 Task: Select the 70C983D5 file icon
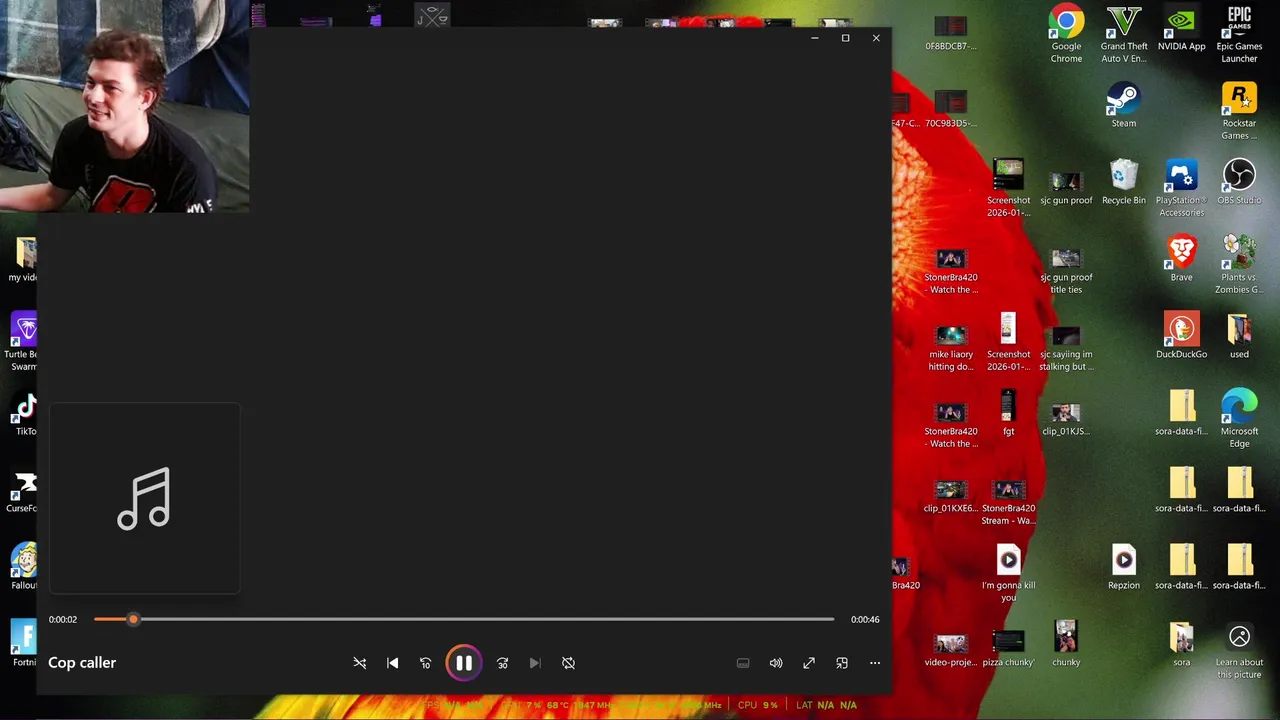coord(951,110)
